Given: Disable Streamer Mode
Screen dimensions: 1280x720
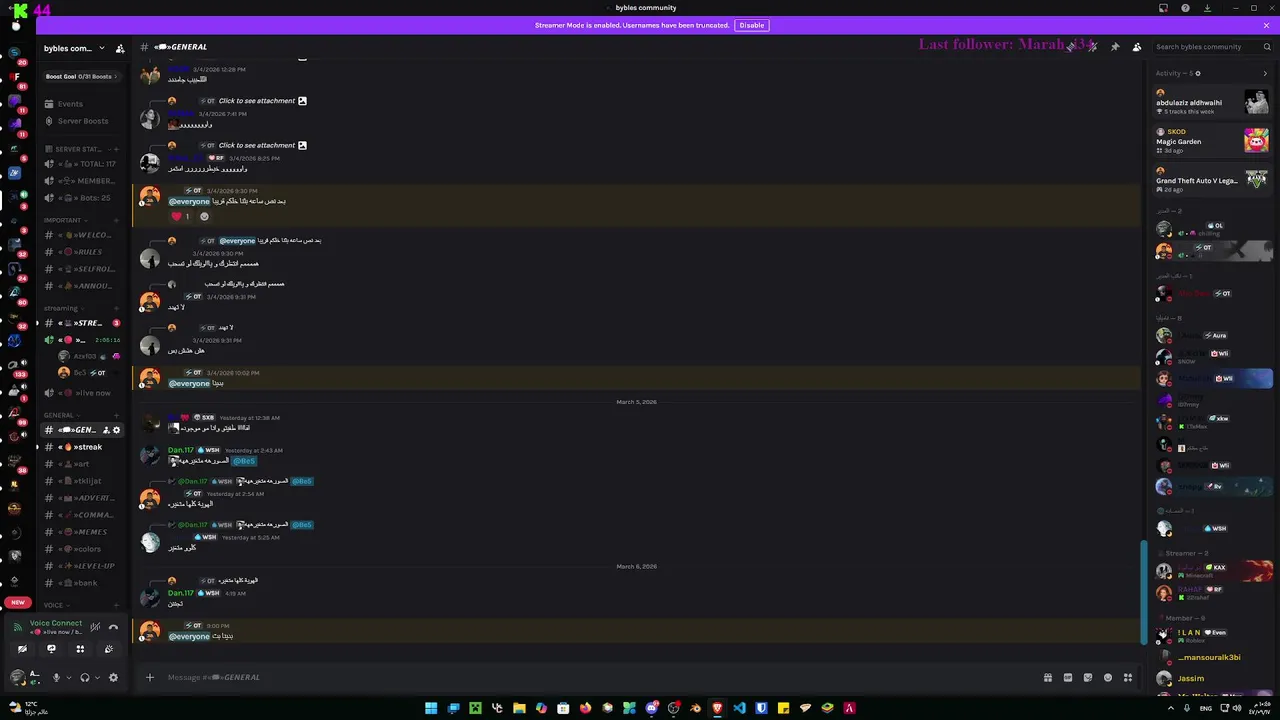Looking at the screenshot, I should click(752, 25).
